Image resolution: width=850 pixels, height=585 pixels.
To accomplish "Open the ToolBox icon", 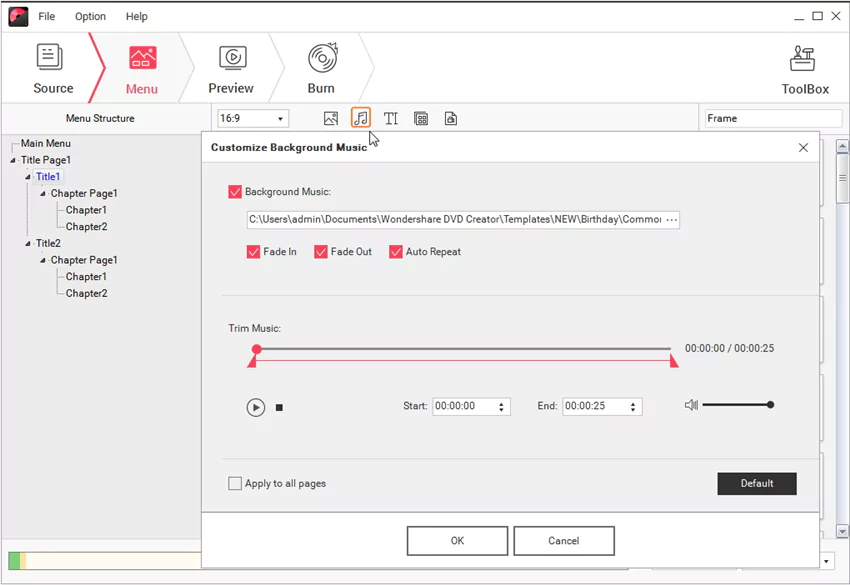I will click(803, 58).
